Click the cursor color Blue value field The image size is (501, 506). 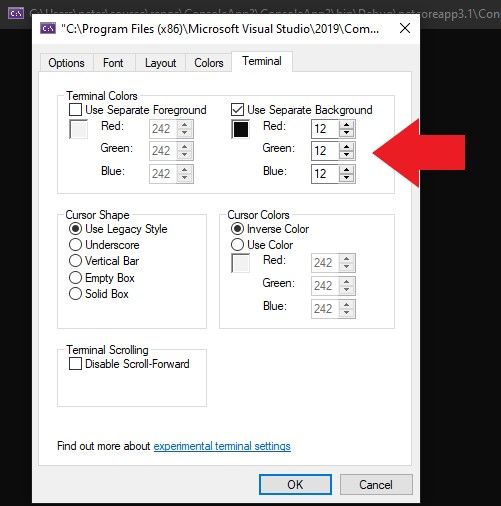tap(325, 309)
